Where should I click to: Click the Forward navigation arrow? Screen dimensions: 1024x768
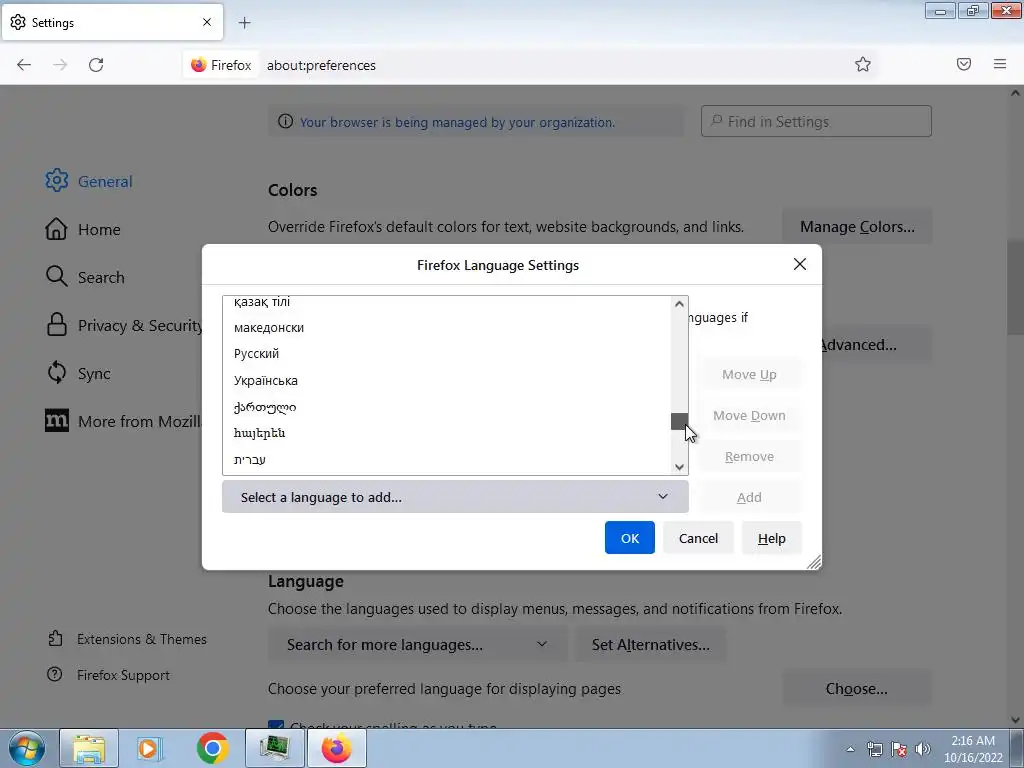click(x=60, y=65)
